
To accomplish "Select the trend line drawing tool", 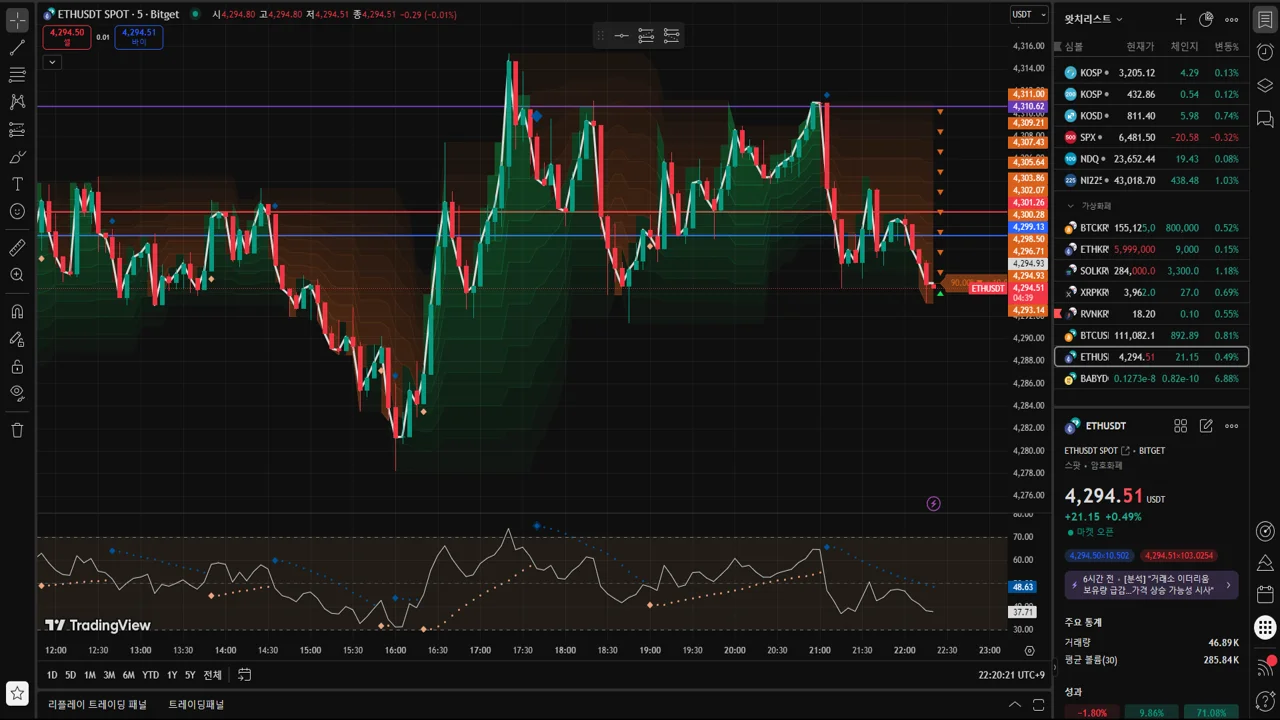I will coord(17,47).
